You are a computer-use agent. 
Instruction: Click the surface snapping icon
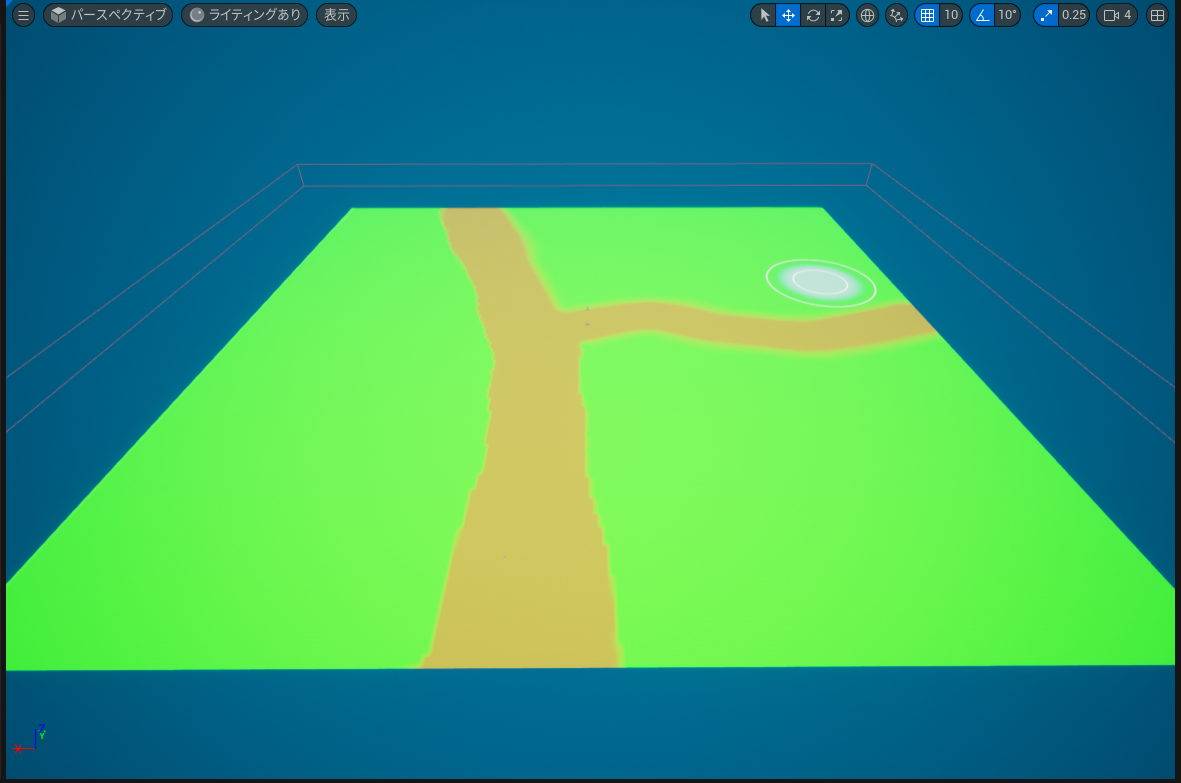896,15
